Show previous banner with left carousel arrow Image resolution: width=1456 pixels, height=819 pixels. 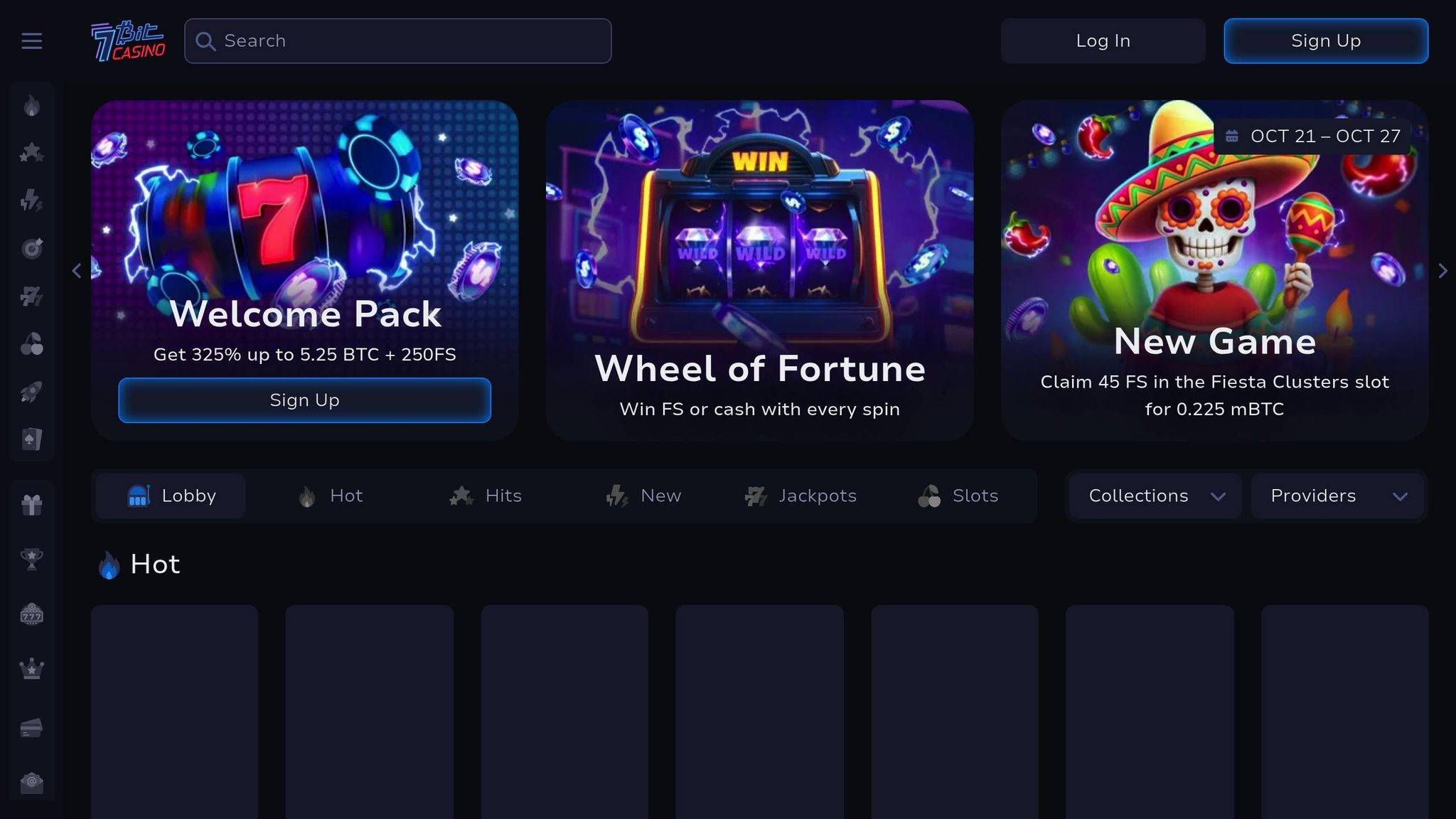tap(77, 271)
